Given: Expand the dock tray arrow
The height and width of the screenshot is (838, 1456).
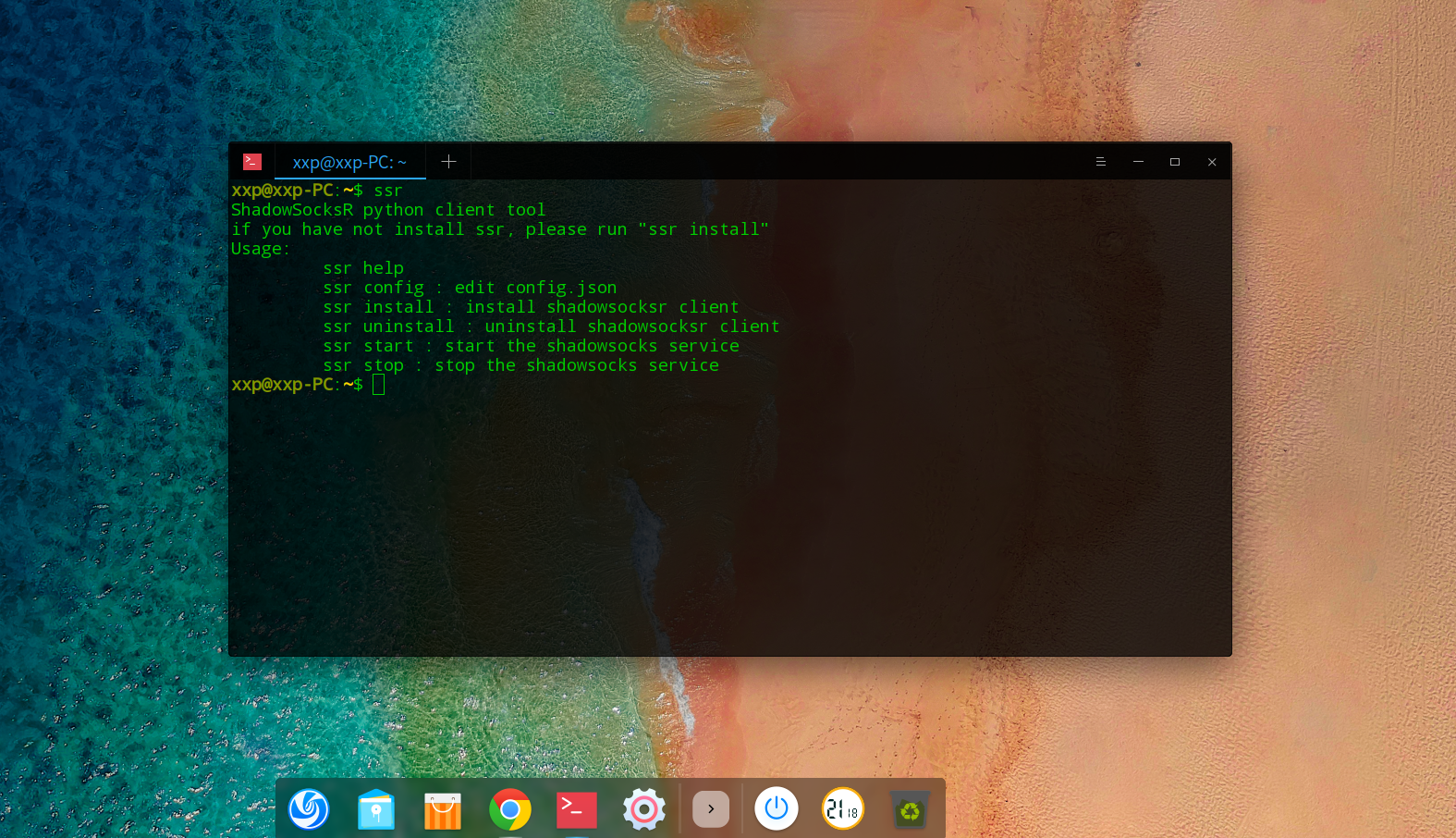Looking at the screenshot, I should pyautogui.click(x=711, y=809).
